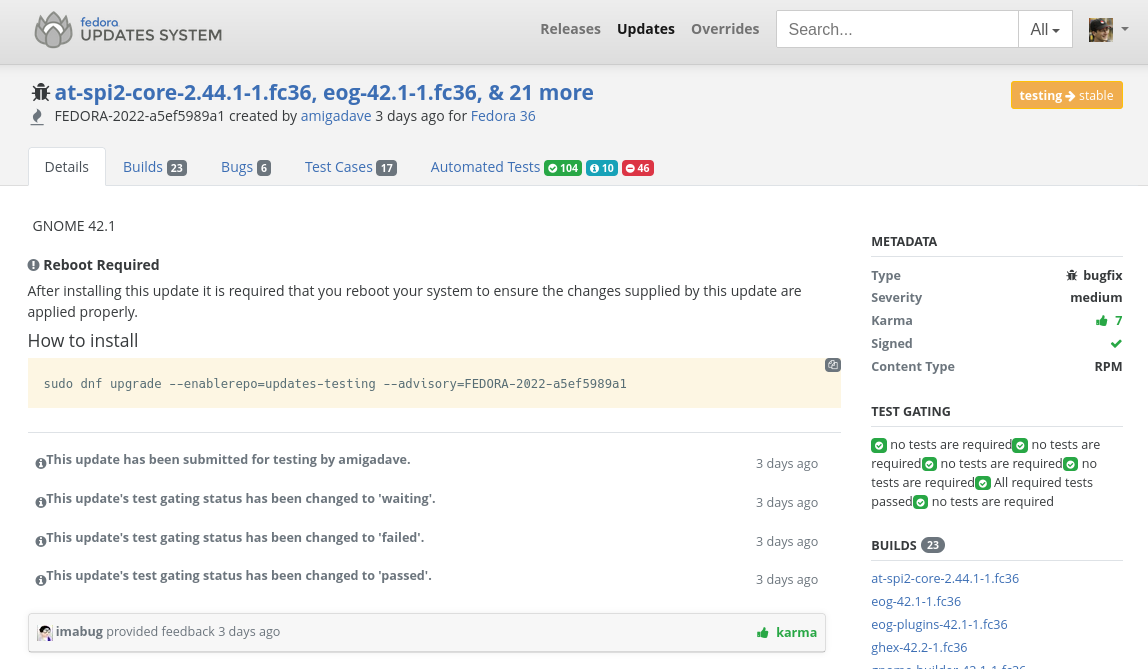Click the thumbs-up karma icon in Metadata
Image resolution: width=1148 pixels, height=669 pixels.
[1104, 320]
